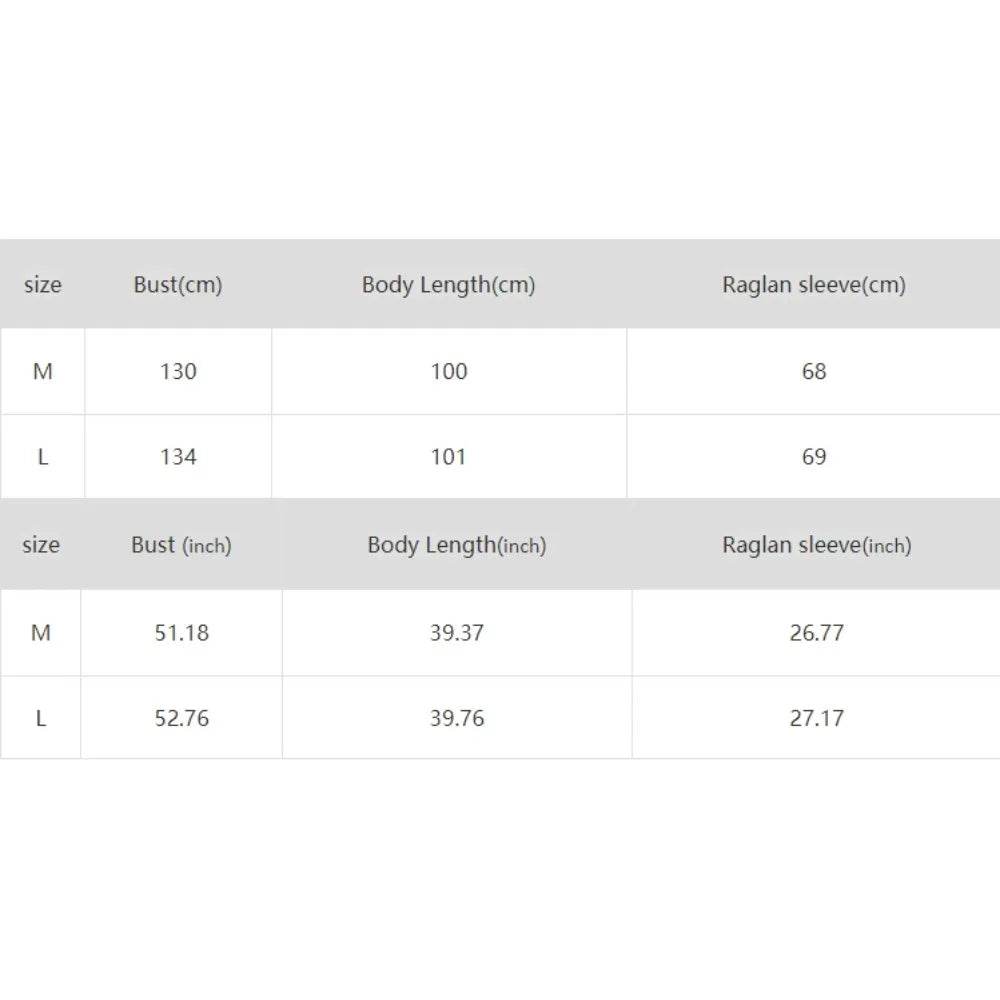The image size is (1000, 1000).
Task: Click the Bust(cm) column header
Action: pyautogui.click(x=178, y=285)
